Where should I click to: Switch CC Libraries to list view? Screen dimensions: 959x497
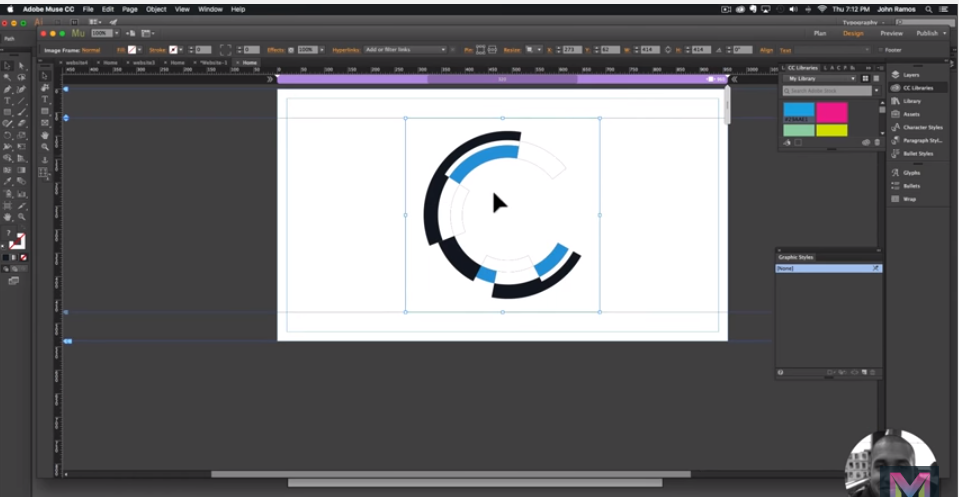[876, 79]
